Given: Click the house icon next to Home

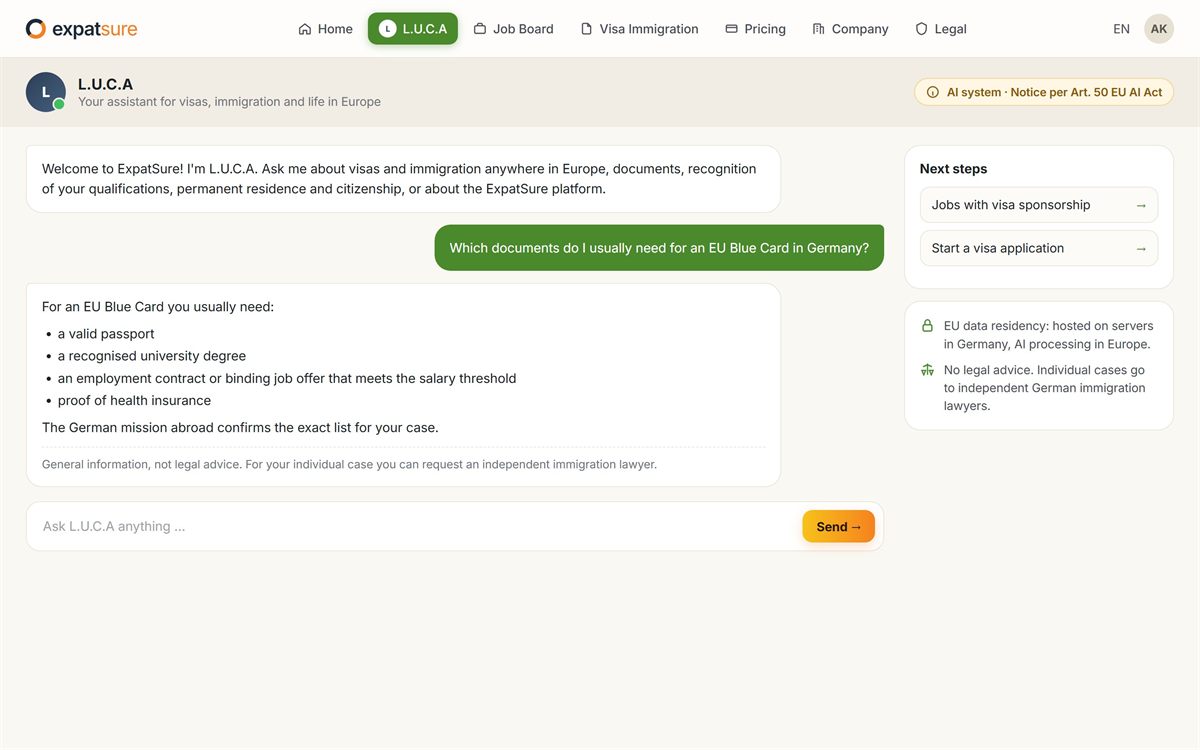Looking at the screenshot, I should [x=305, y=29].
